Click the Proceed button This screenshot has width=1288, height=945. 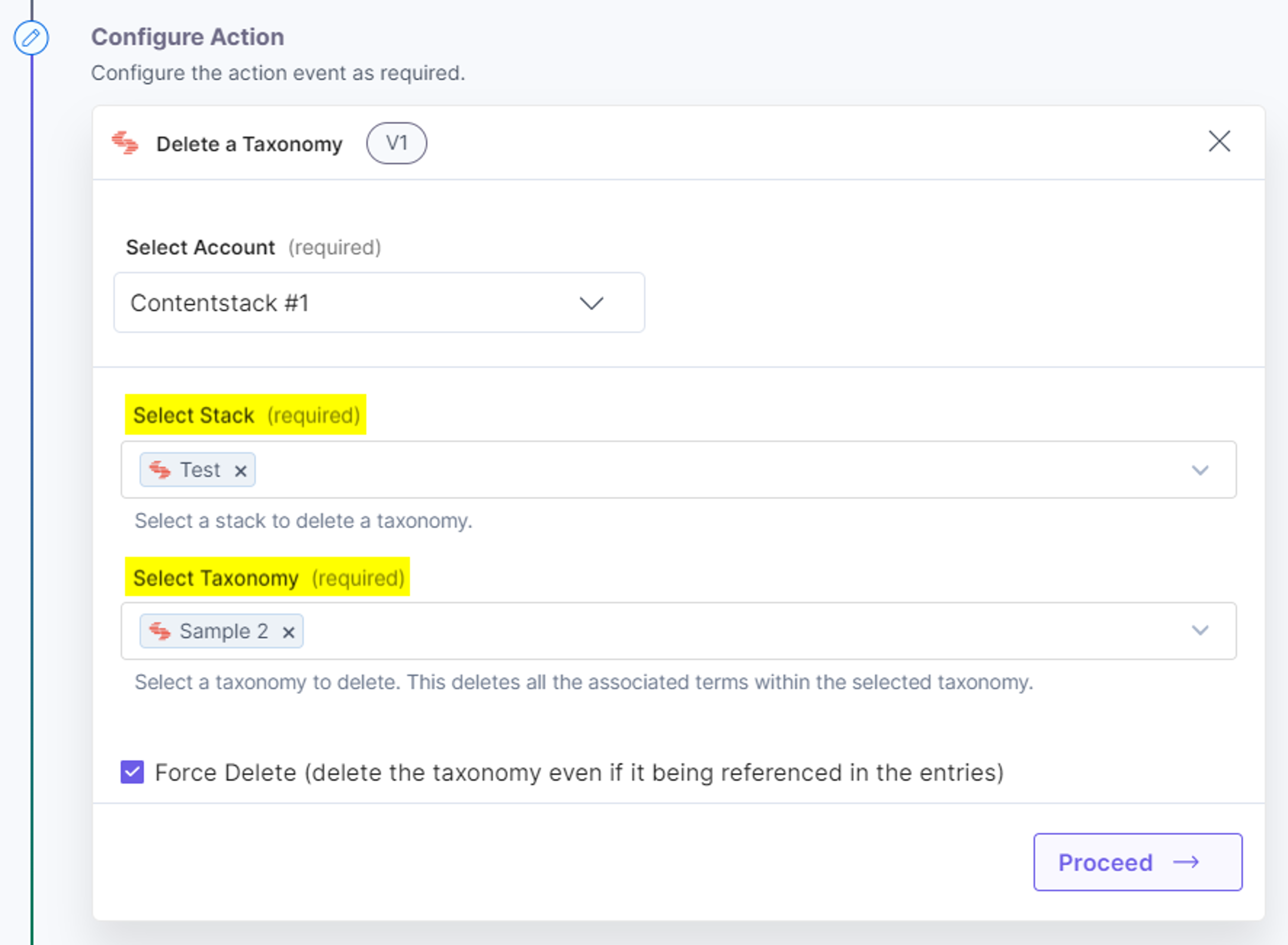[x=1138, y=862]
